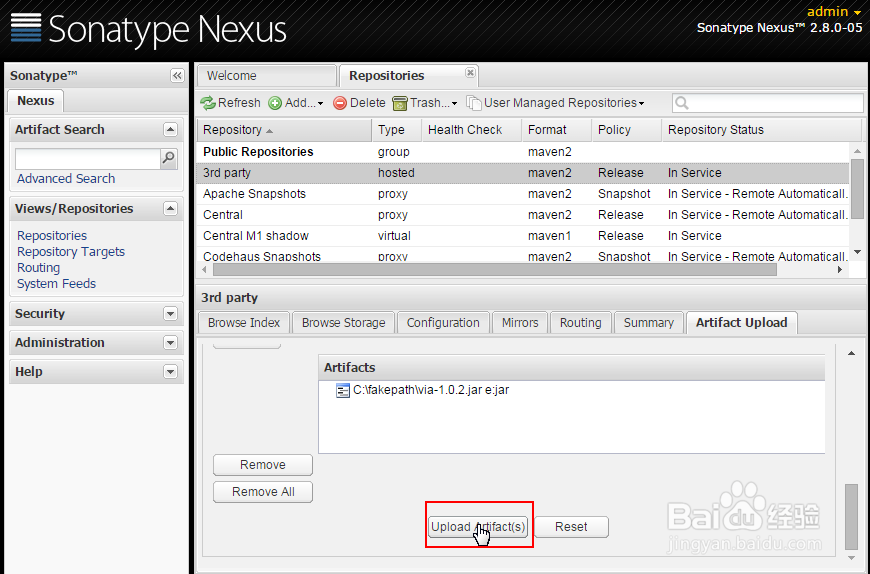Select the Public Repositories row
Viewport: 870px width, 574px height.
point(523,152)
